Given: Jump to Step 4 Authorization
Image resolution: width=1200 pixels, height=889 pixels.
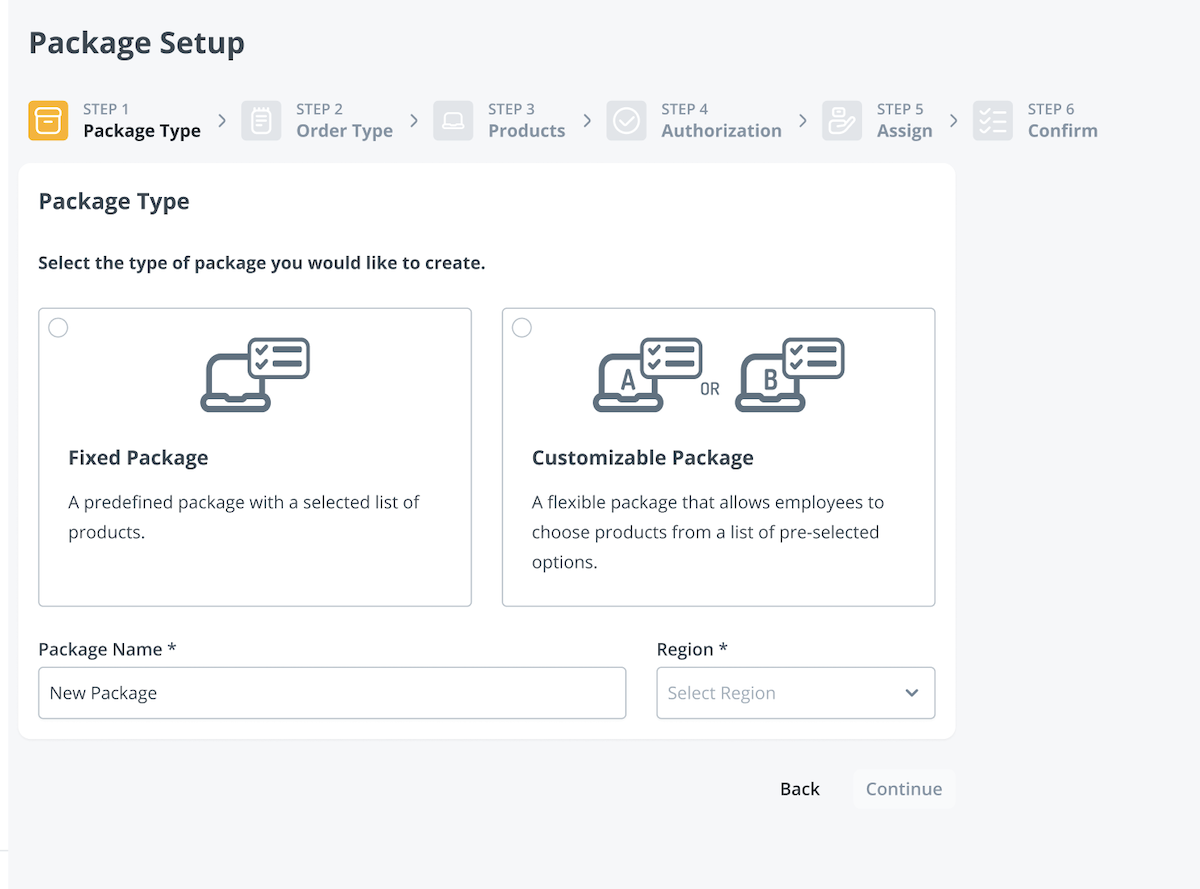Looking at the screenshot, I should tap(721, 130).
